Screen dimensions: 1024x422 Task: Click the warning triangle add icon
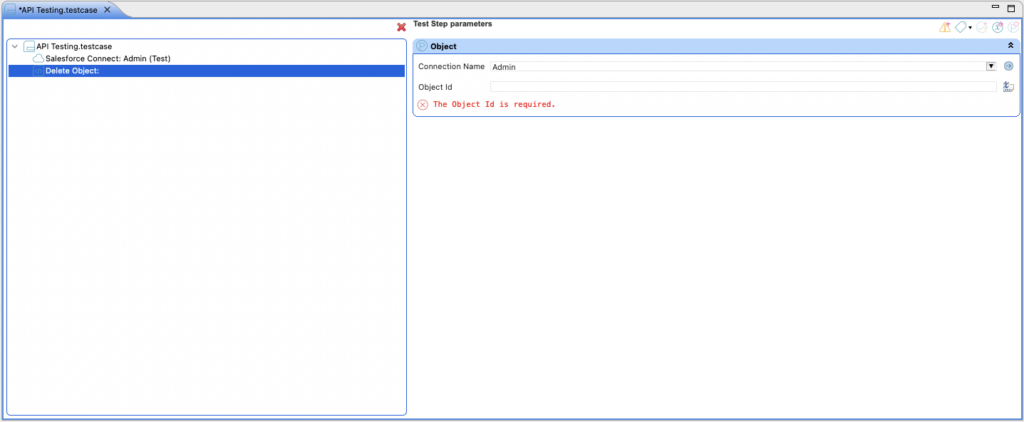point(944,27)
